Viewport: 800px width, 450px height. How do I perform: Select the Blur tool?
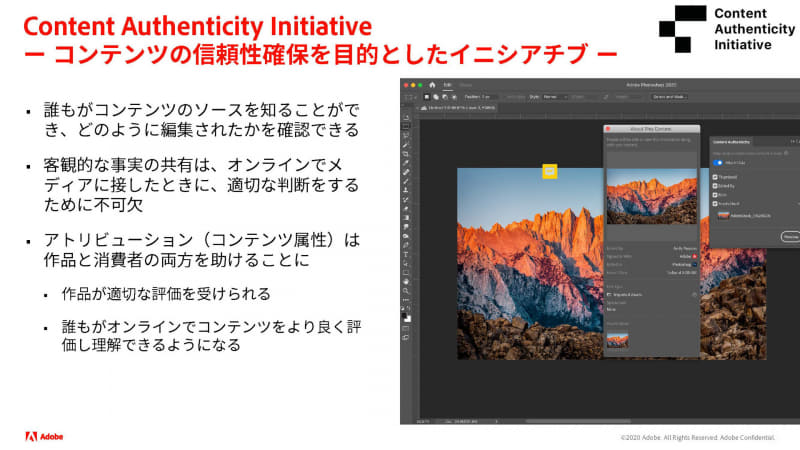[x=406, y=227]
